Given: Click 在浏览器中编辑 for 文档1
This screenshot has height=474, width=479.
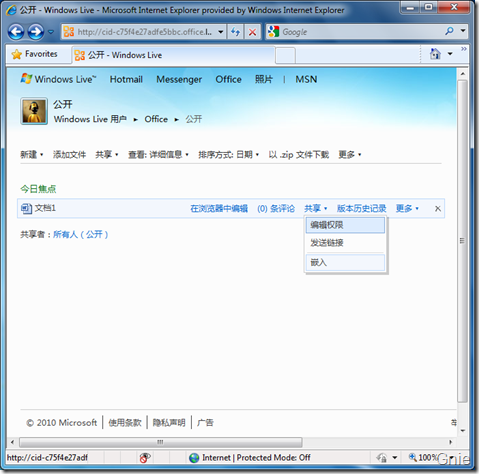Looking at the screenshot, I should [x=219, y=209].
